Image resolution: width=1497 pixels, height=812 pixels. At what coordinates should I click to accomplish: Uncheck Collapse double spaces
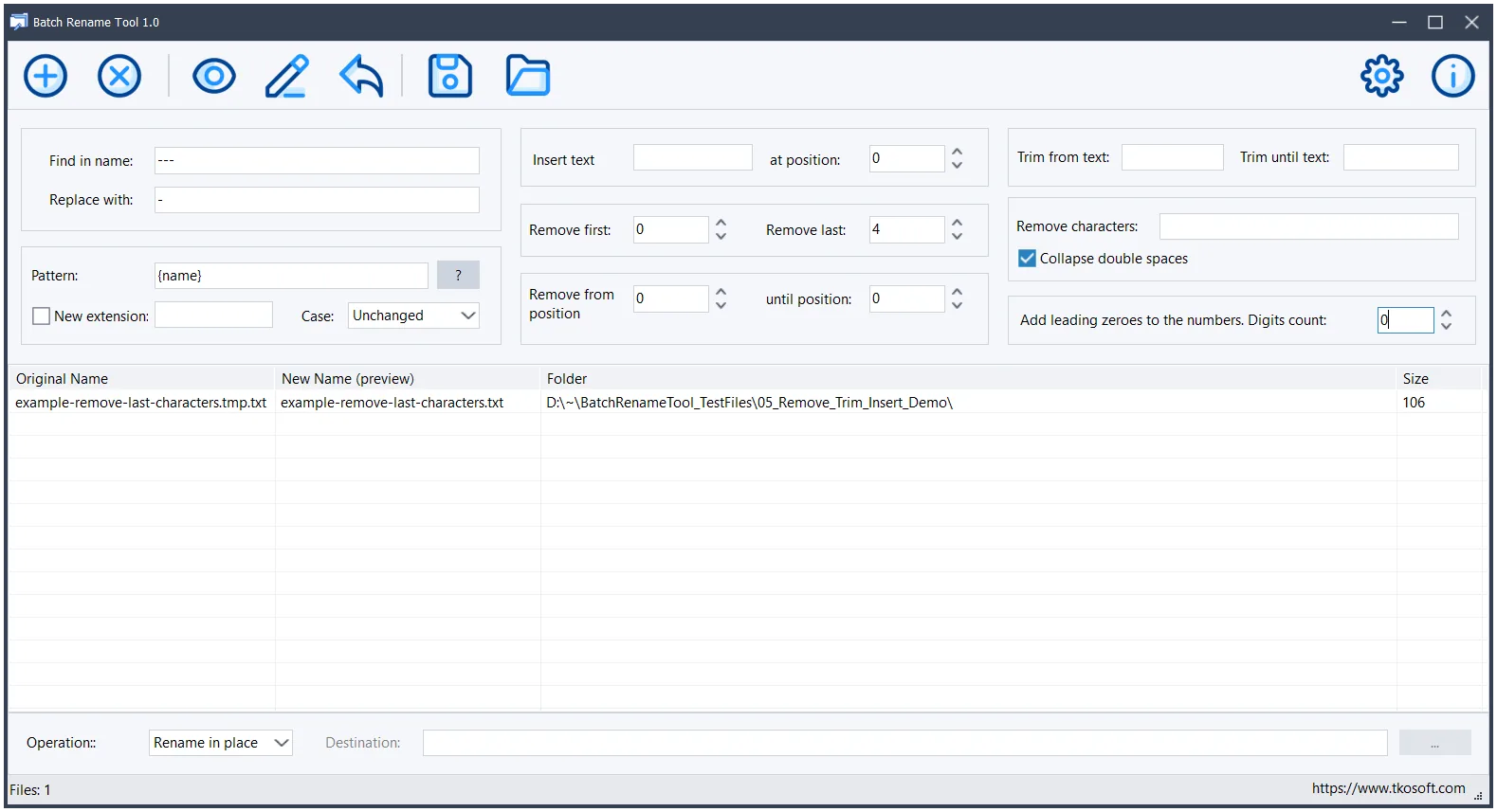pyautogui.click(x=1027, y=259)
